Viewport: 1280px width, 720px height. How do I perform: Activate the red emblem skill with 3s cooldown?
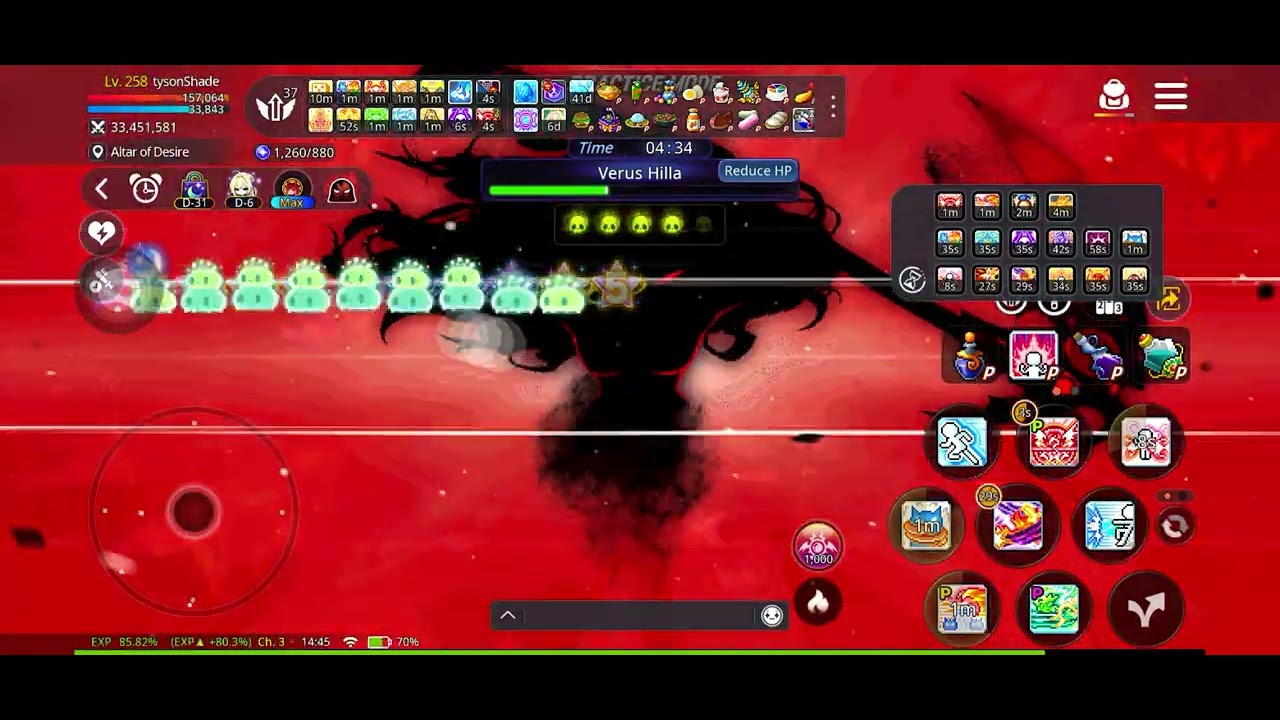pyautogui.click(x=1054, y=441)
